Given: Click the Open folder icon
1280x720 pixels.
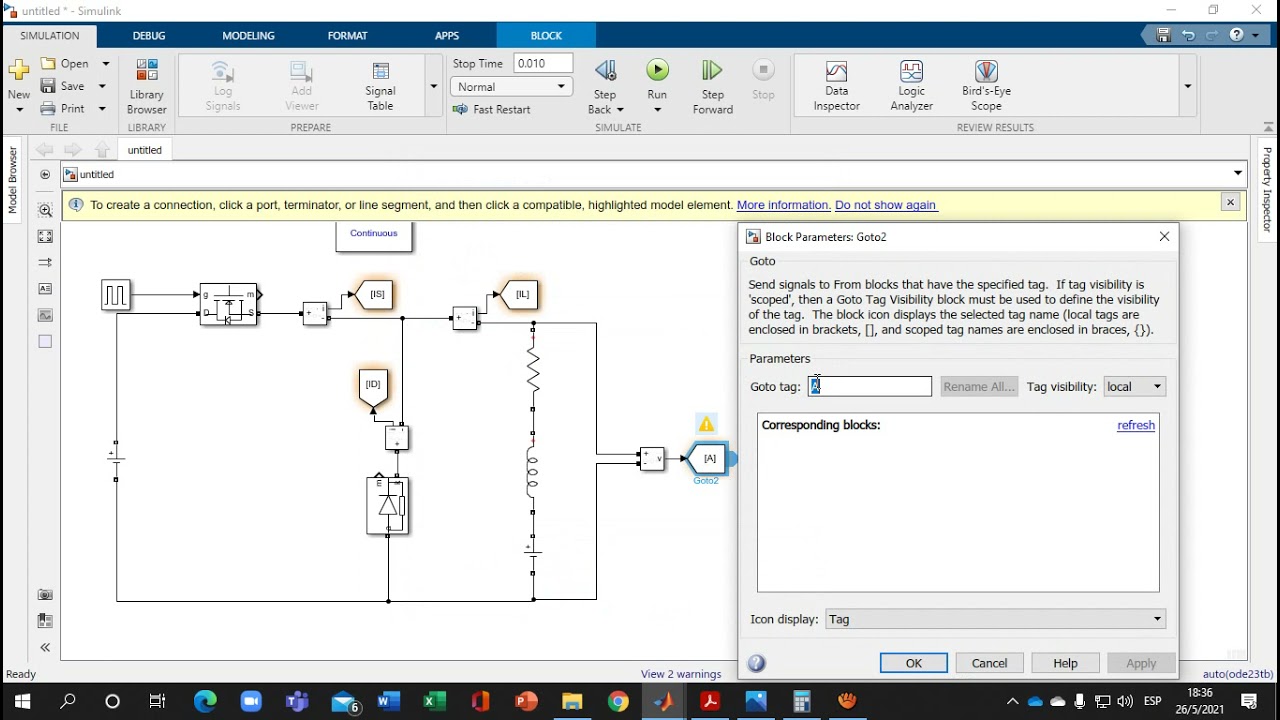Looking at the screenshot, I should click(x=48, y=63).
